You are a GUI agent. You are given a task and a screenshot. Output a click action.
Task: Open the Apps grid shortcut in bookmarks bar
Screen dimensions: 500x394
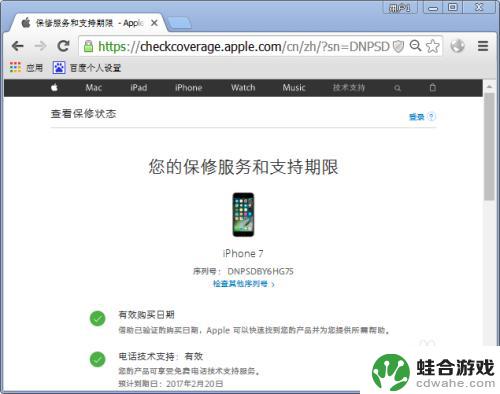pos(15,67)
